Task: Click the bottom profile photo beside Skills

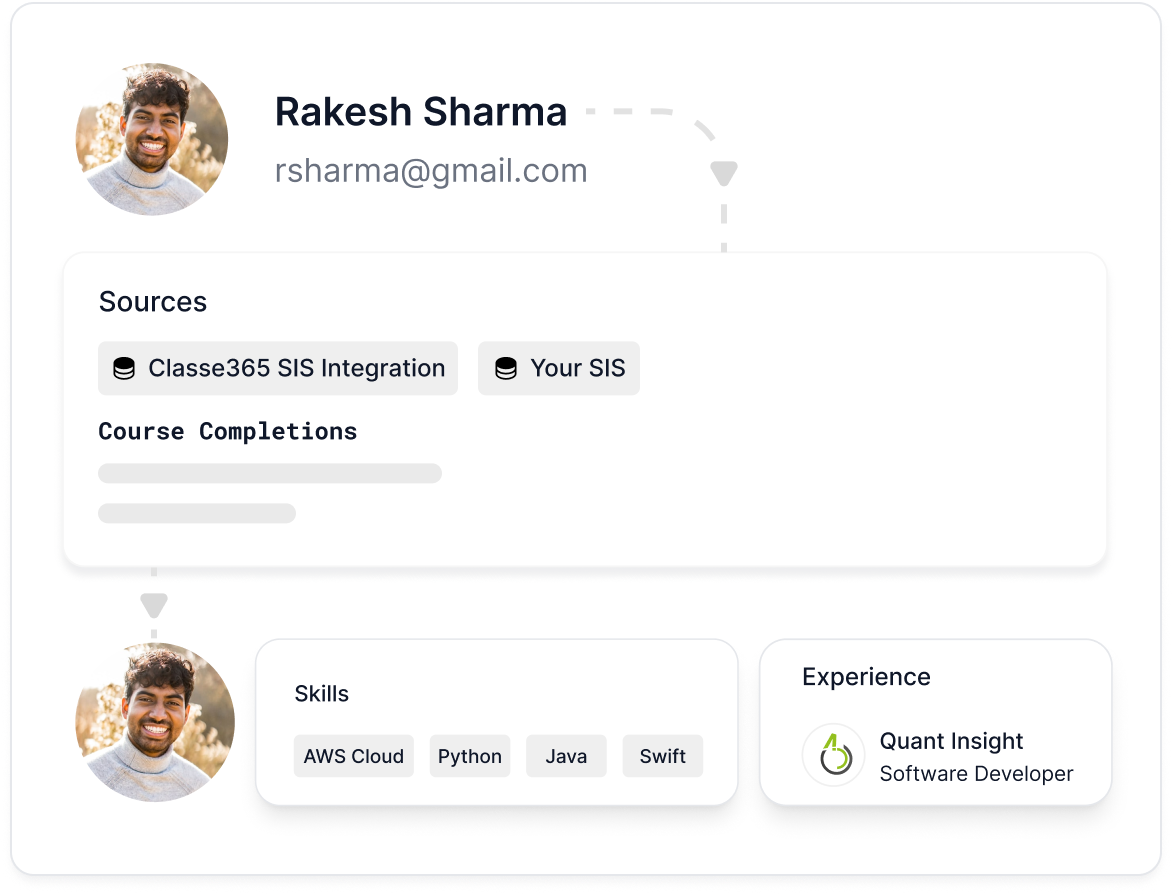Action: point(155,722)
